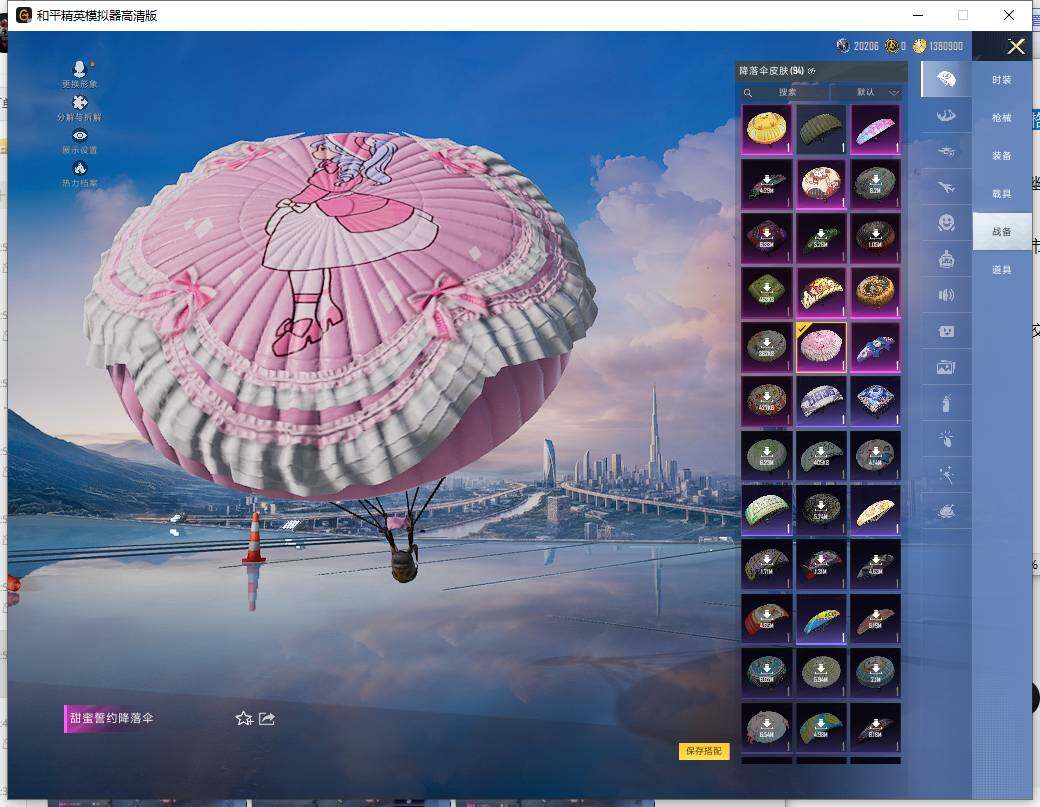Select the picture frame category icon

945,367
